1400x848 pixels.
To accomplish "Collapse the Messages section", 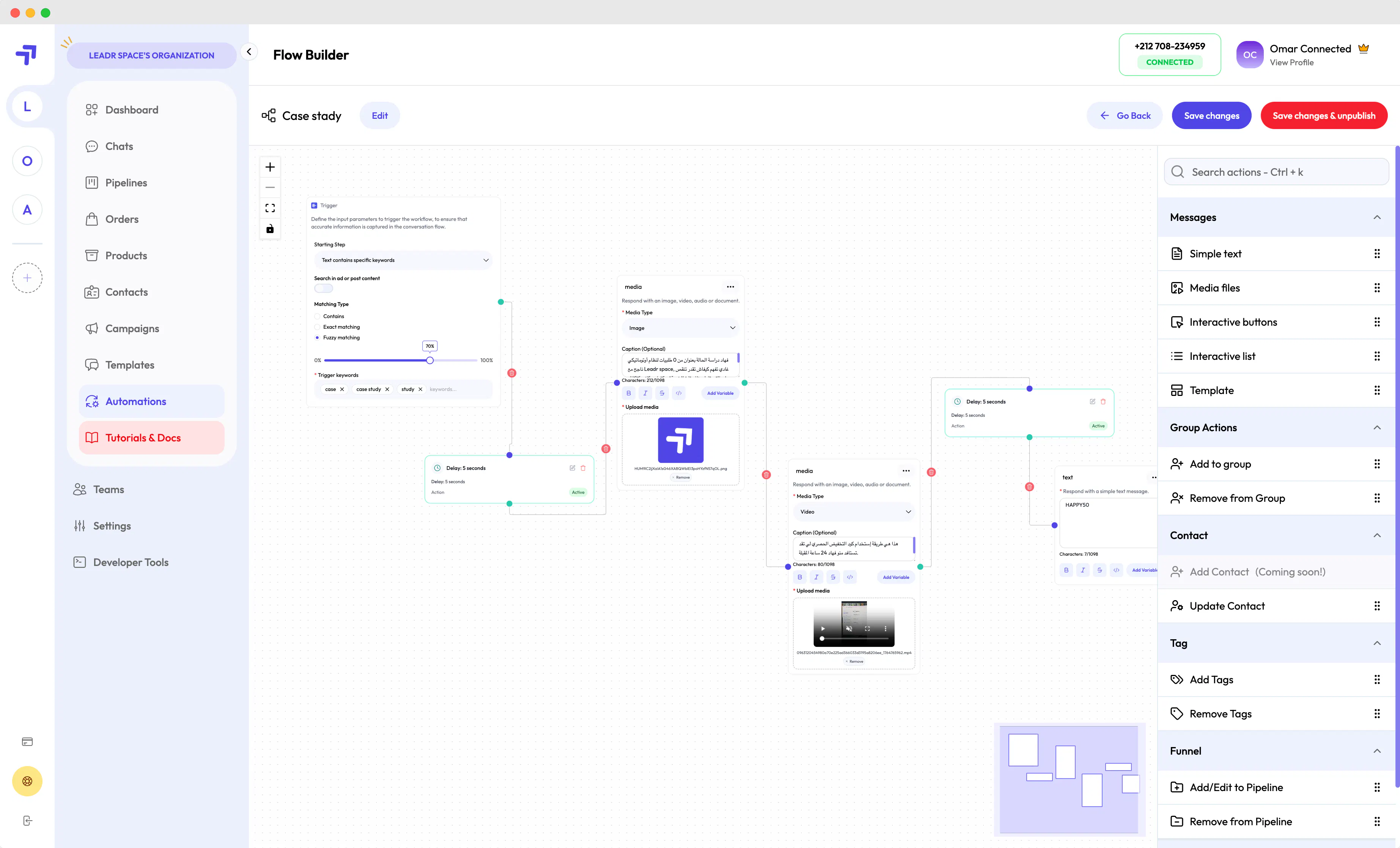I will (1377, 217).
